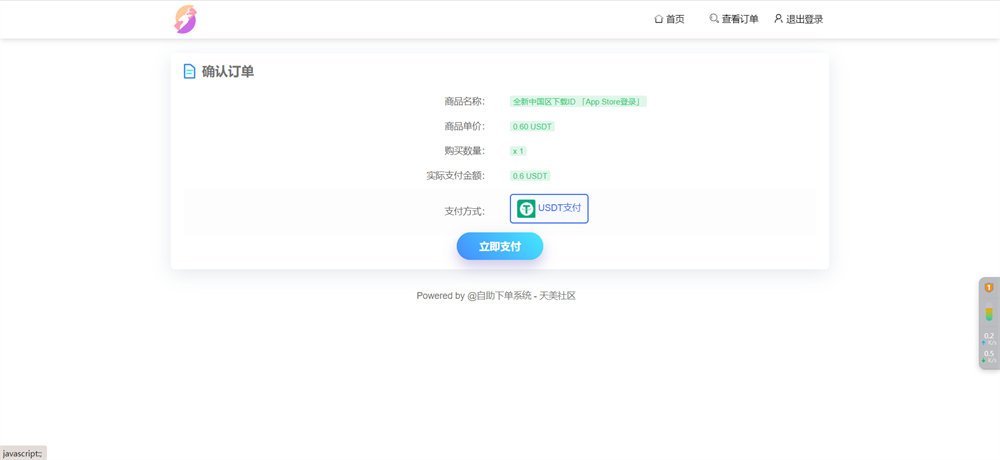Click the user icon beside 退出登录
The image size is (1000, 460).
pyautogui.click(x=779, y=19)
